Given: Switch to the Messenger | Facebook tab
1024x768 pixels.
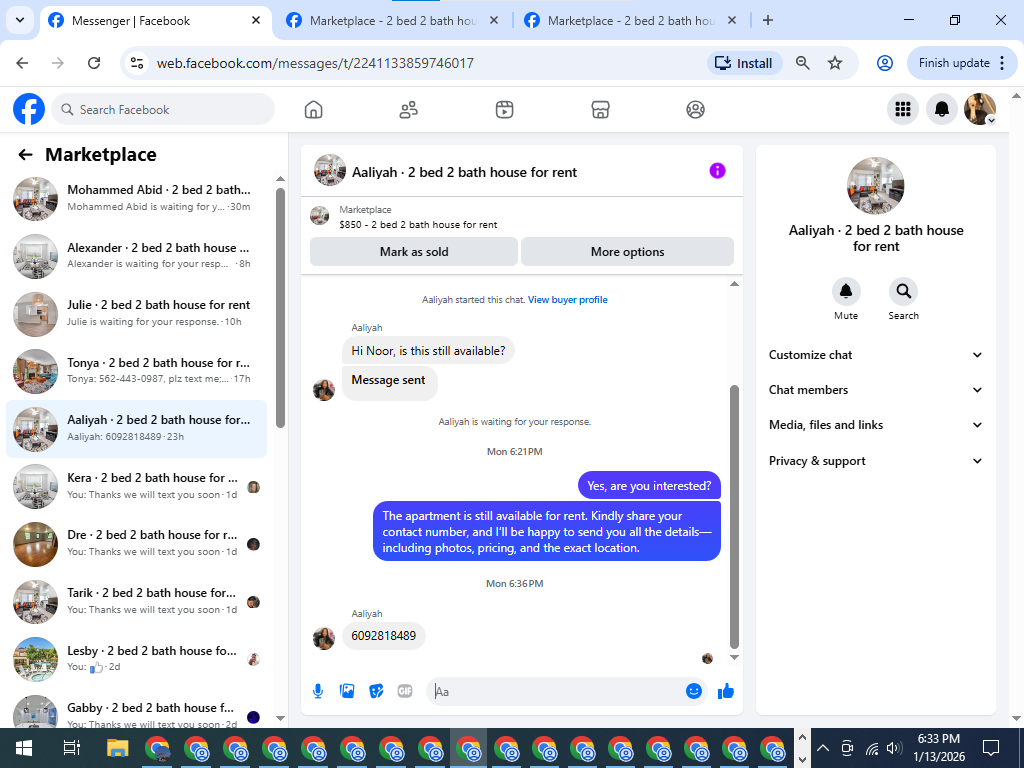Looking at the screenshot, I should point(156,21).
